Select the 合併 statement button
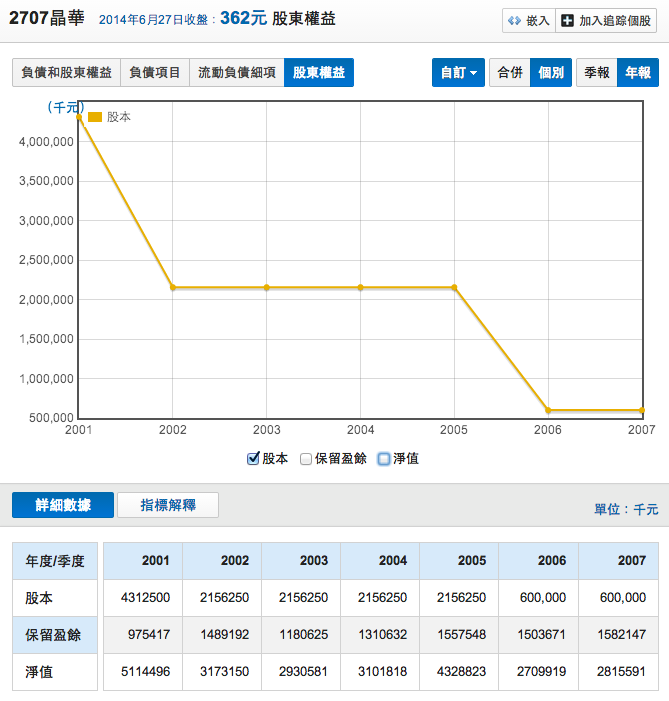This screenshot has width=669, height=701. [x=509, y=73]
